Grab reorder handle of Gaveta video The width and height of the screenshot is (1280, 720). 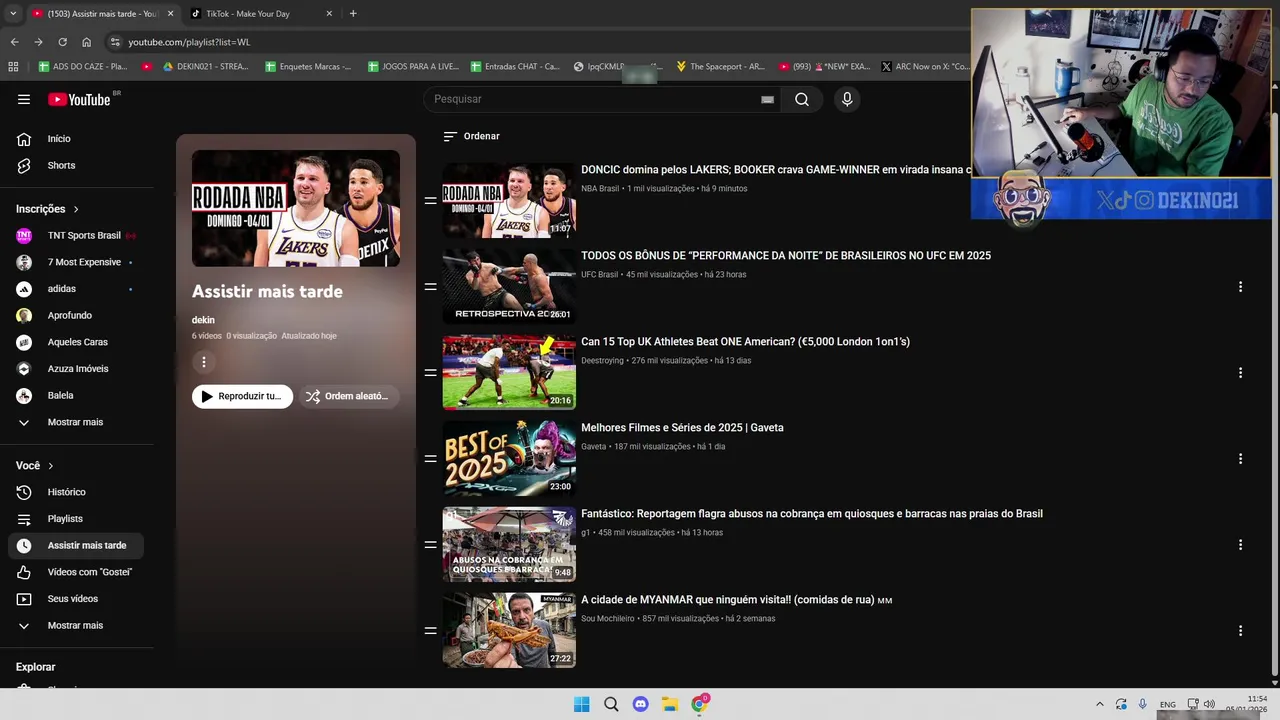pos(430,459)
